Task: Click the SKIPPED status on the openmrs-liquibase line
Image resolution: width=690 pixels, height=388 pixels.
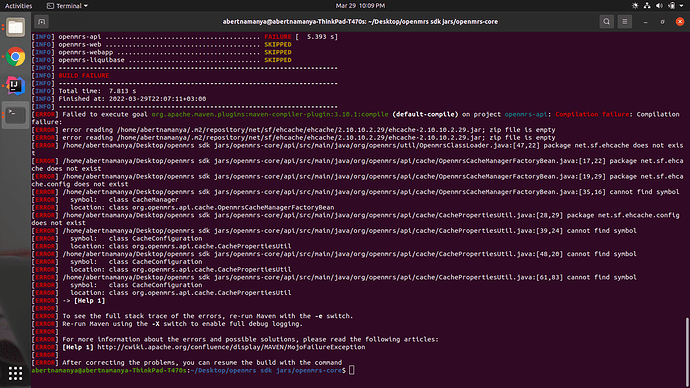Action: 278,60
